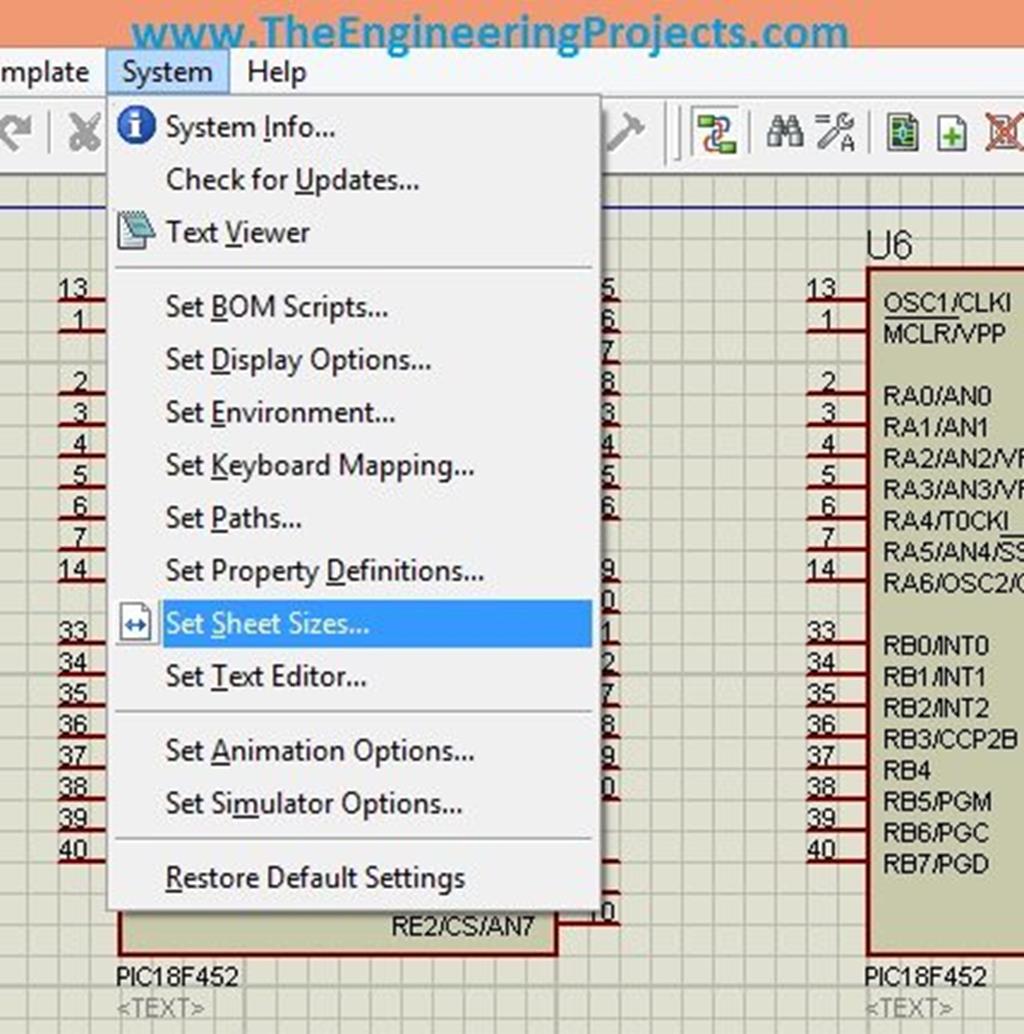Open the Help menu
This screenshot has height=1034, width=1024.
[276, 71]
